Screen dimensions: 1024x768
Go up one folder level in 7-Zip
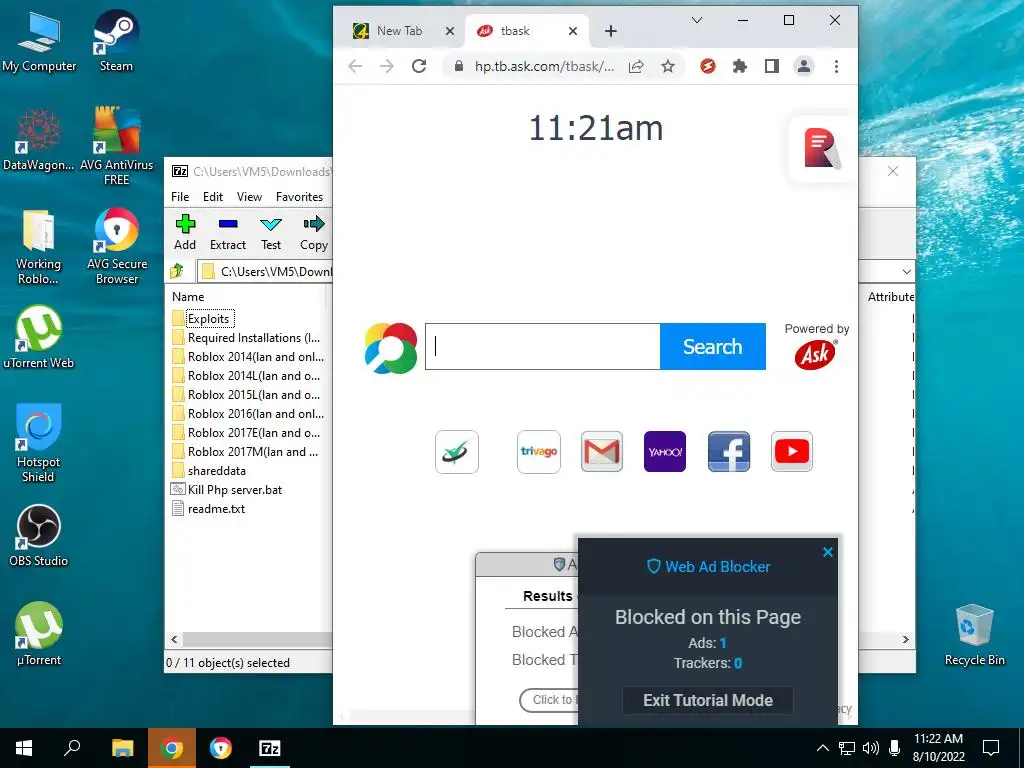[x=177, y=271]
